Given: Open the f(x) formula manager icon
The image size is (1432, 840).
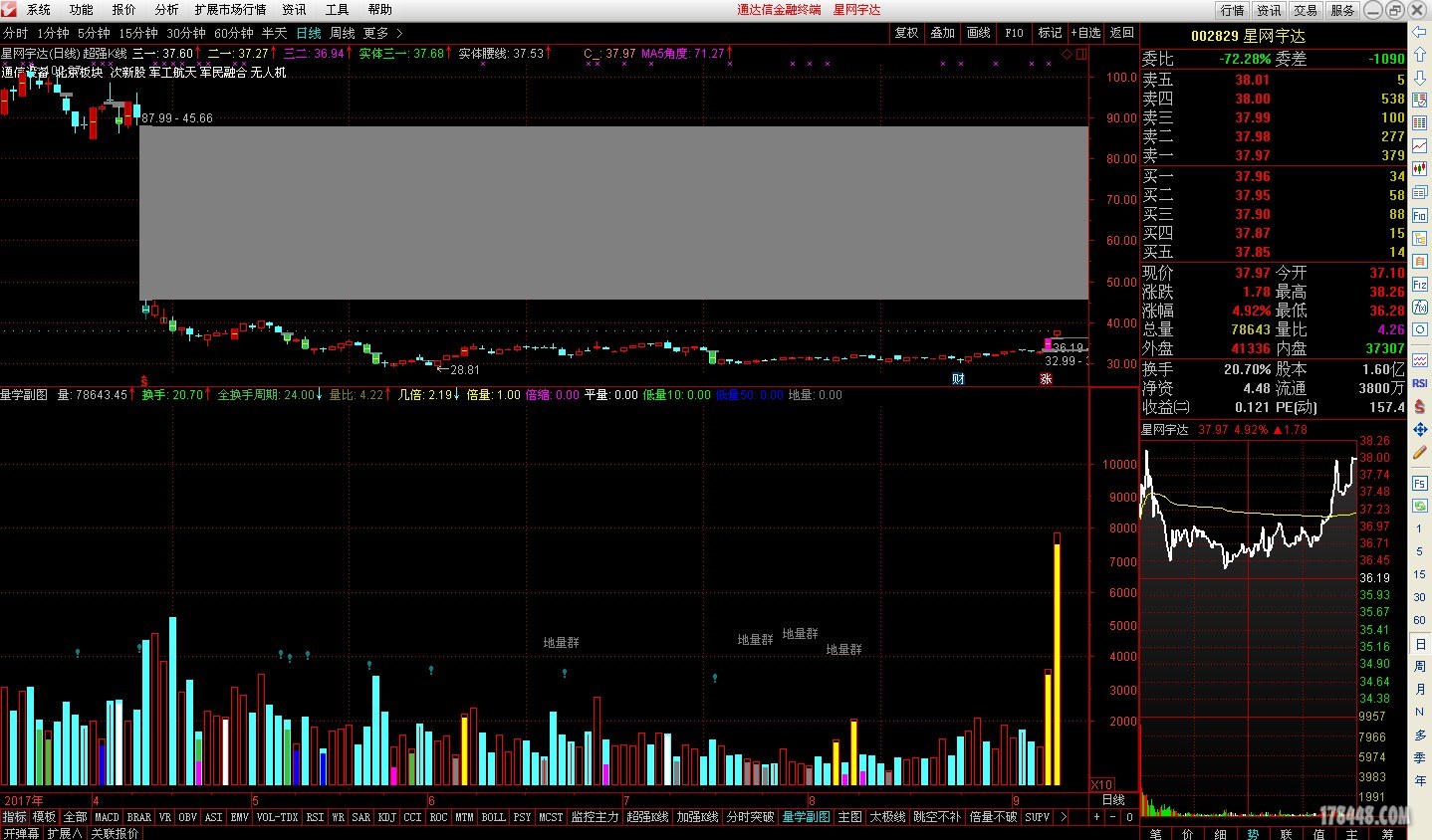Looking at the screenshot, I should pos(1420,307).
